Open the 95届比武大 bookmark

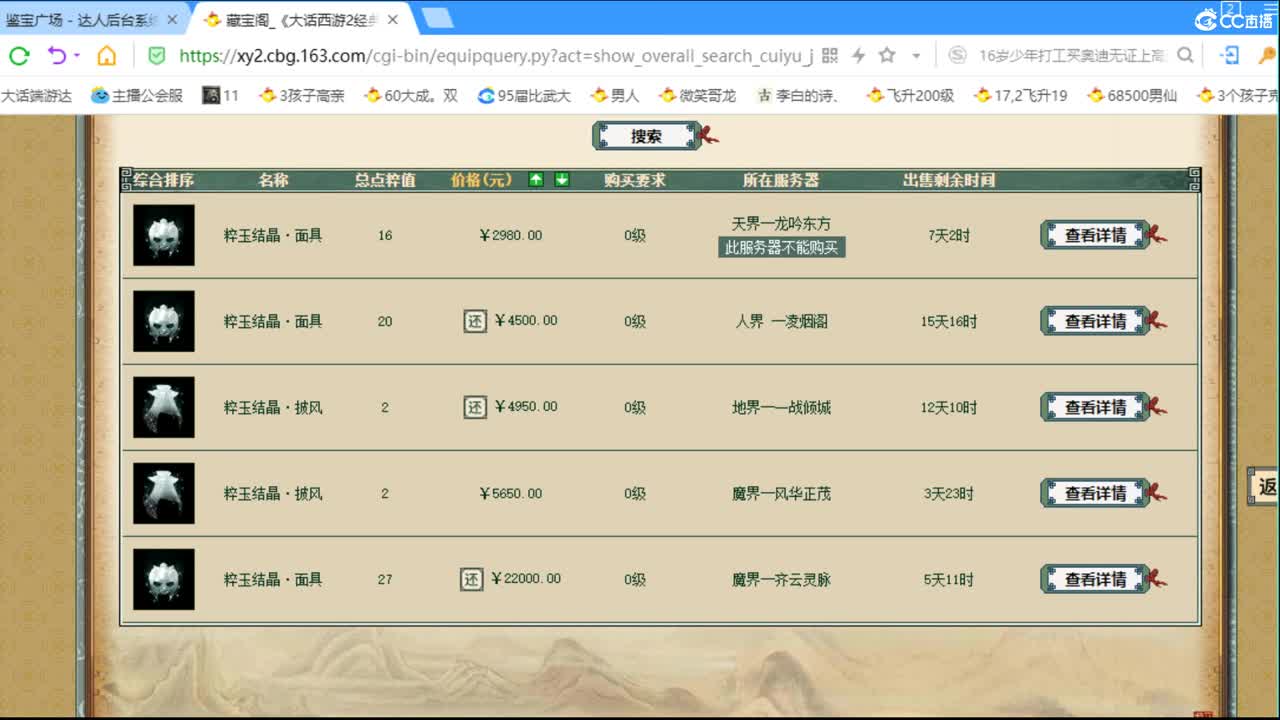[x=524, y=96]
